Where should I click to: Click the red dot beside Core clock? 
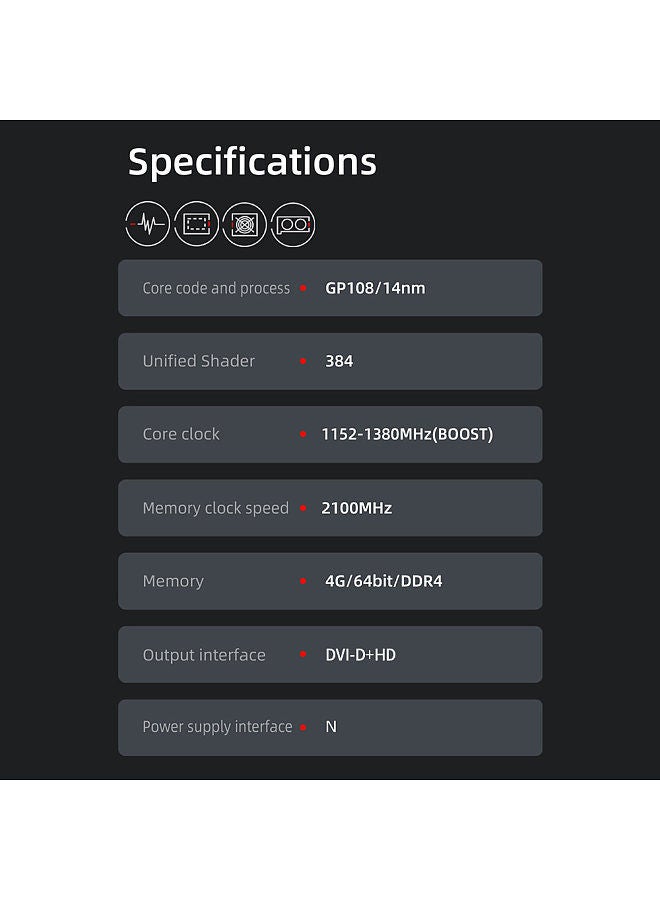coord(303,435)
